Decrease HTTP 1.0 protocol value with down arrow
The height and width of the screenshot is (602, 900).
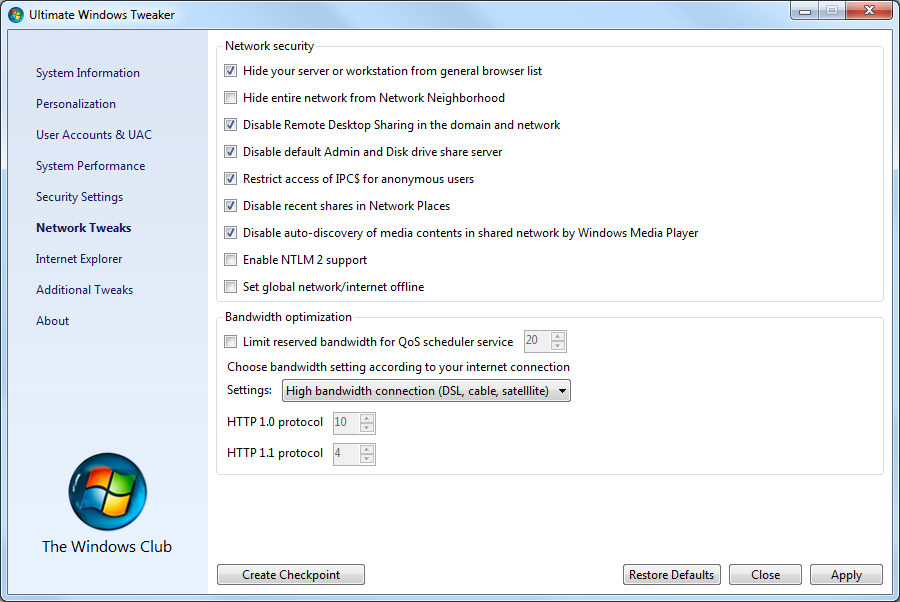pos(367,428)
